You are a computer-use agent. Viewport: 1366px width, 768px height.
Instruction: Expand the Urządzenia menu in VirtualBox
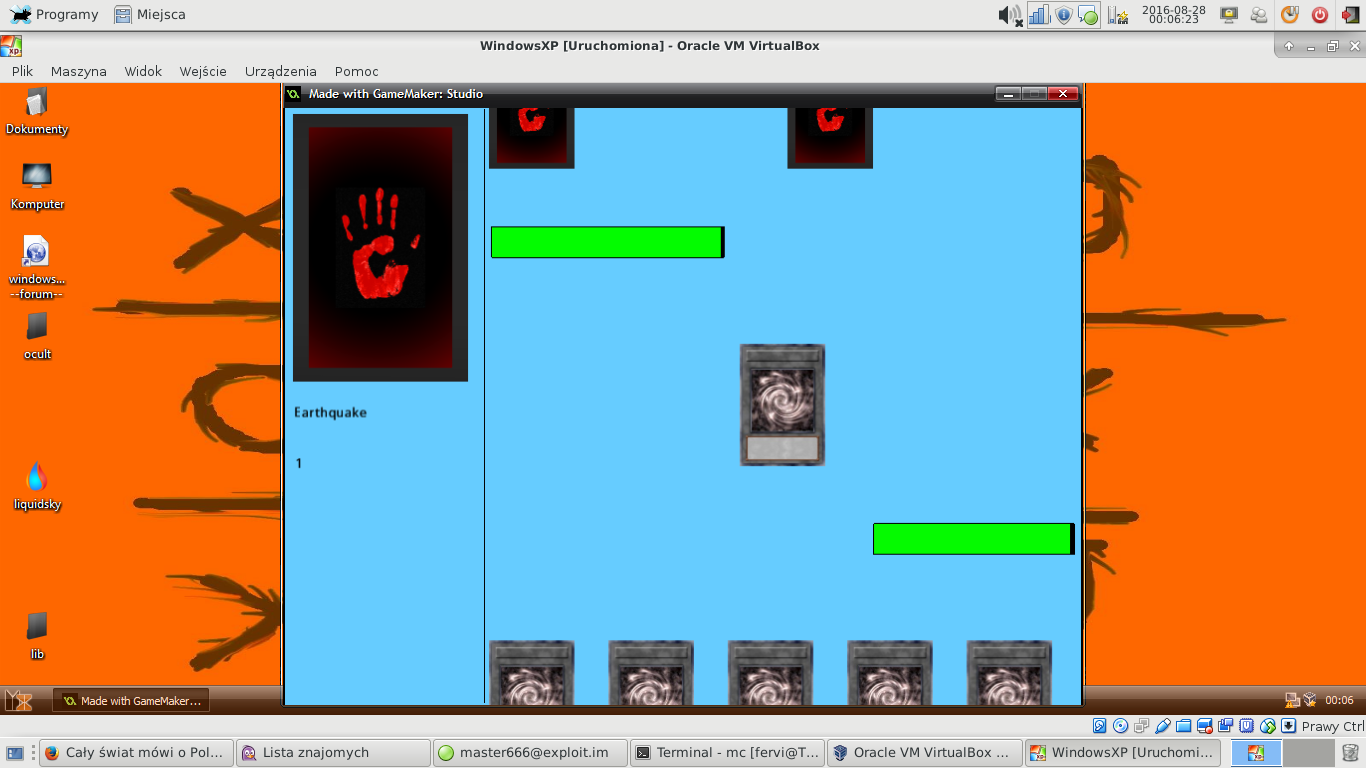coord(280,71)
